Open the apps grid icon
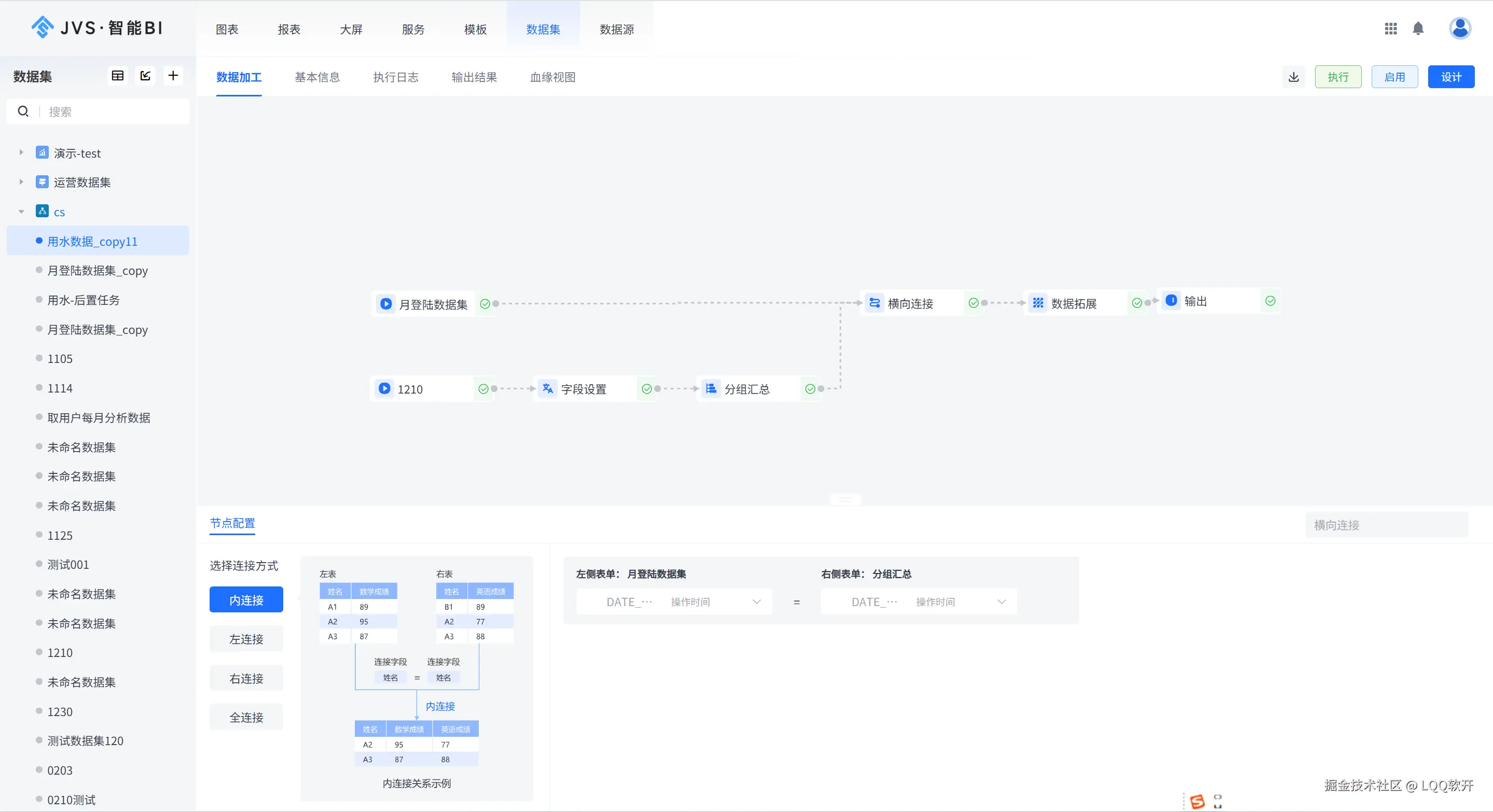Image resolution: width=1493 pixels, height=812 pixels. coord(1390,29)
